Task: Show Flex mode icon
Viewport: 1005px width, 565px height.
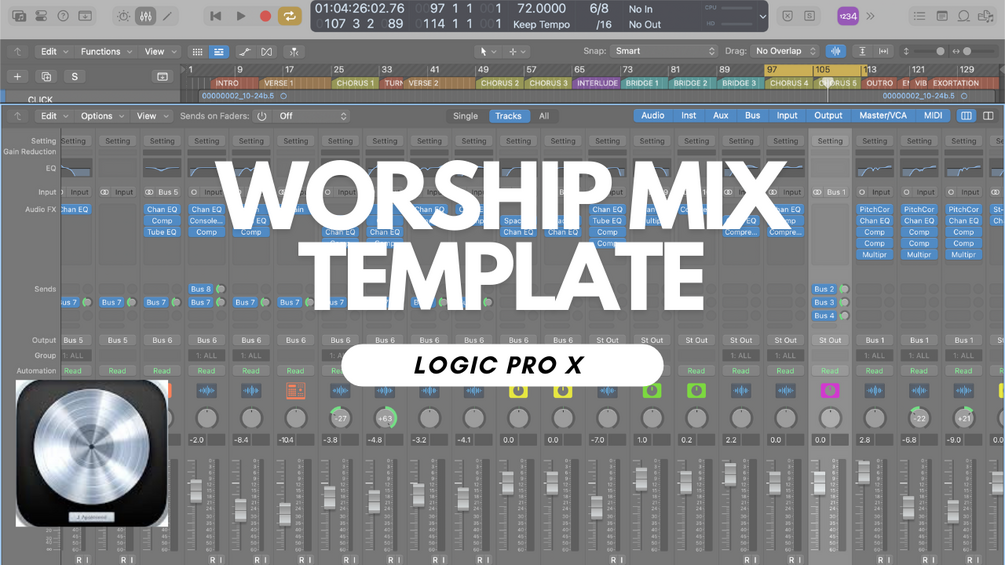Action: click(267, 52)
